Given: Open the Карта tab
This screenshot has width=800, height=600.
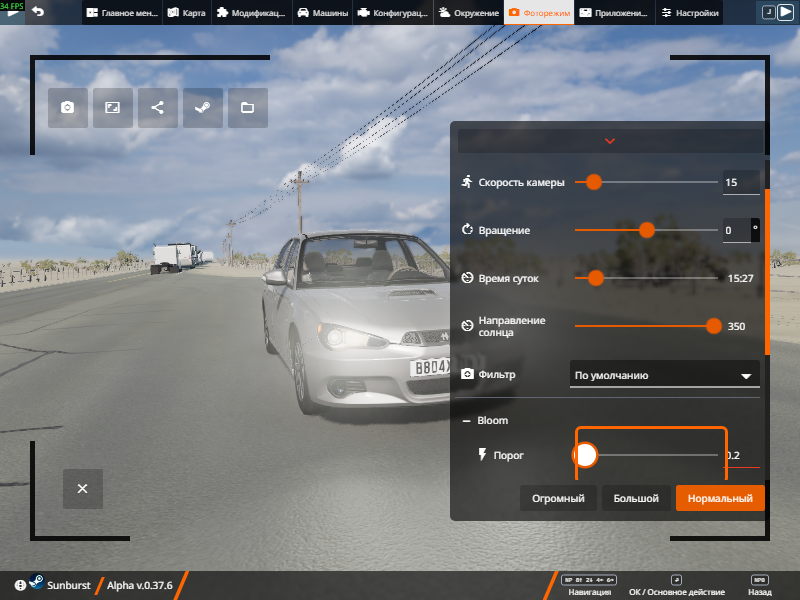Looking at the screenshot, I should click(x=187, y=12).
